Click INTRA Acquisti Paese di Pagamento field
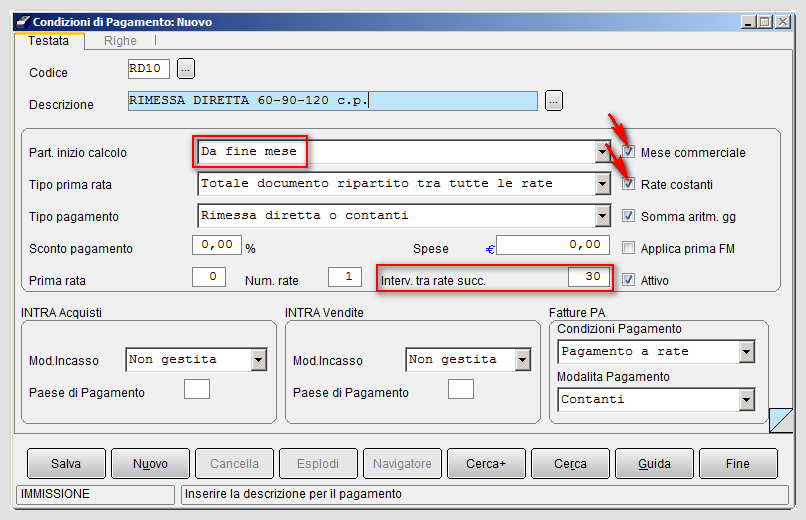 (197, 389)
